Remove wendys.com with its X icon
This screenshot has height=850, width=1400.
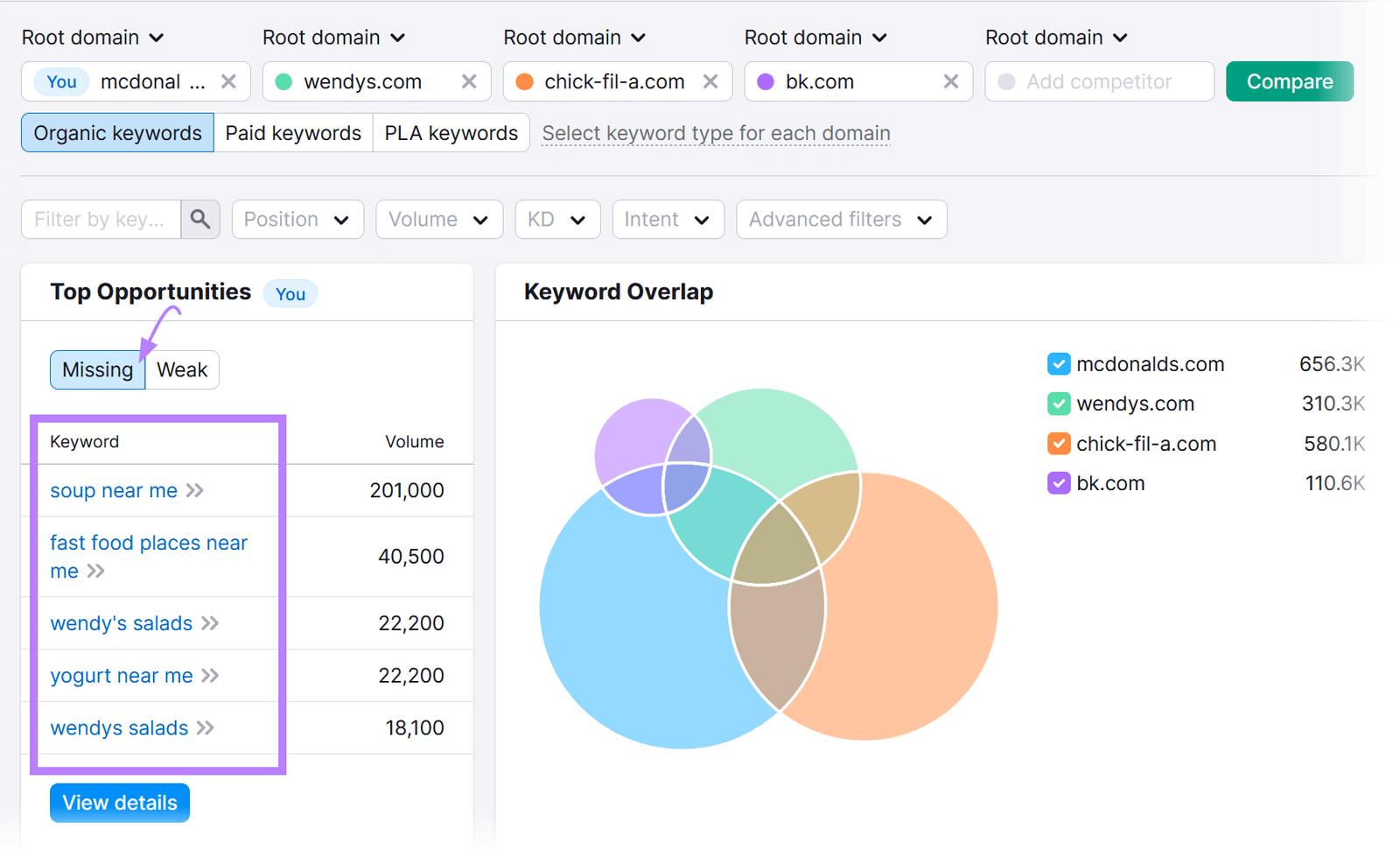click(469, 81)
